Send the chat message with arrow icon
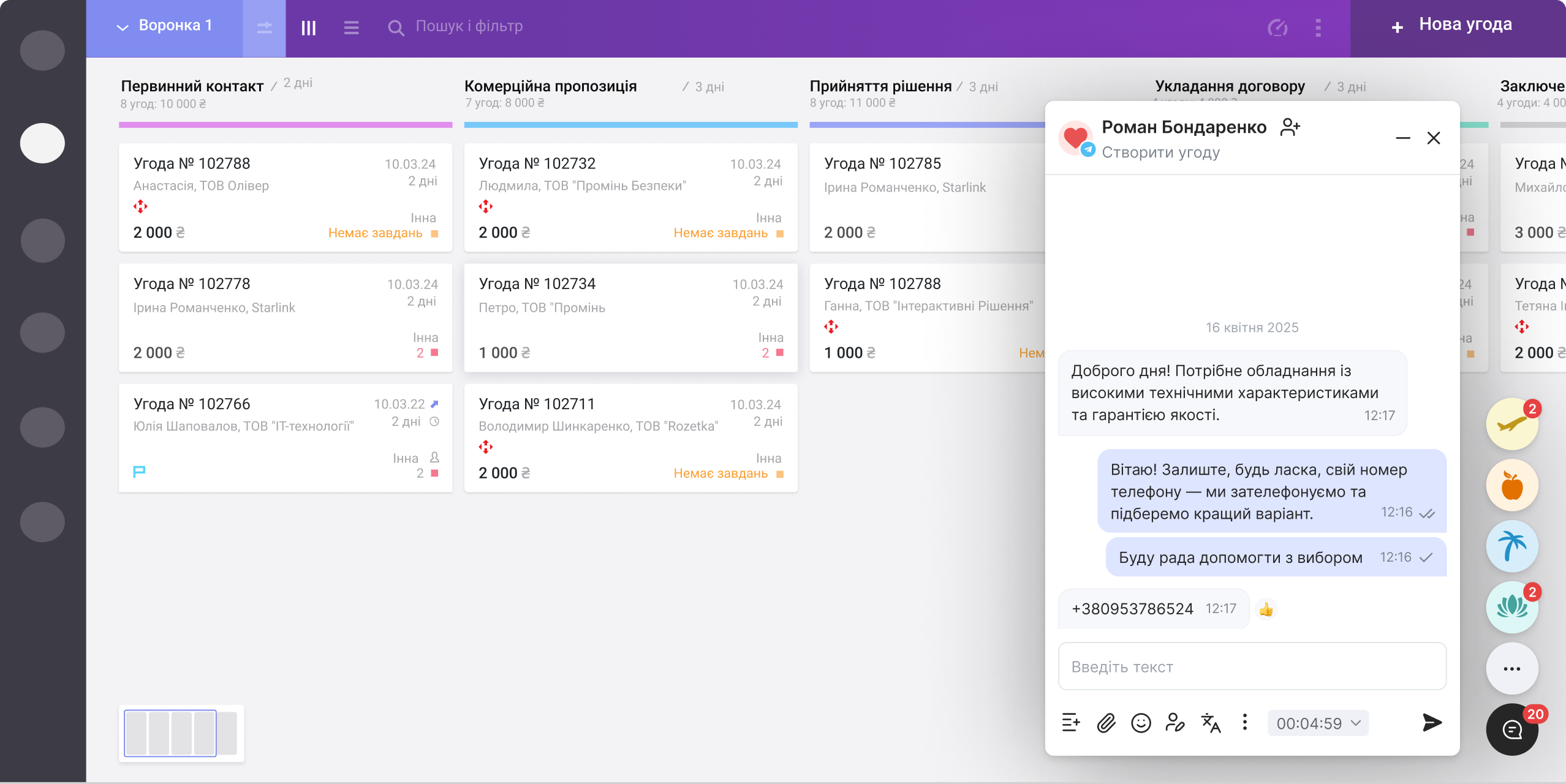 pyautogui.click(x=1432, y=723)
